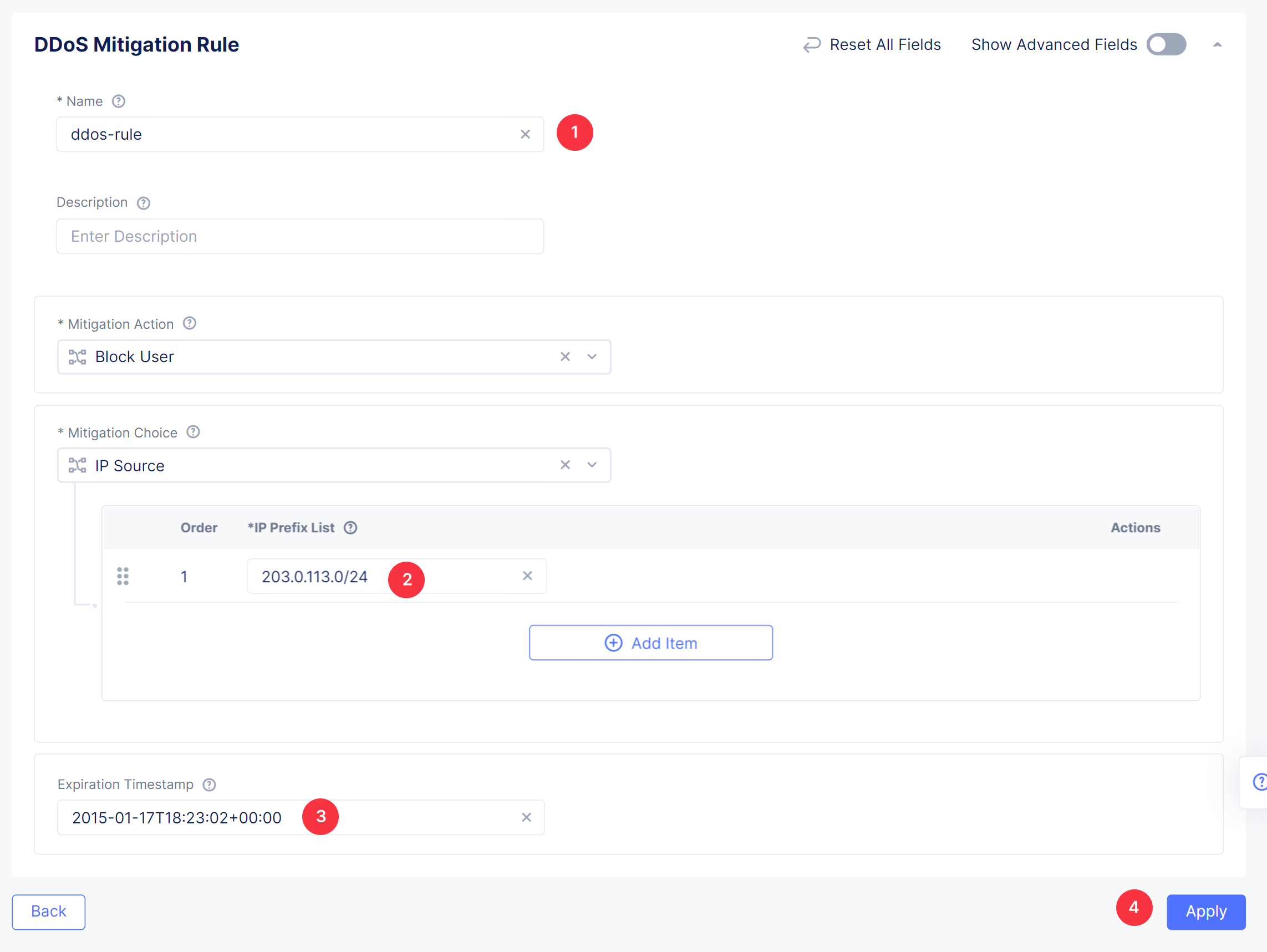Click the IP Prefix List help icon
The height and width of the screenshot is (952, 1267).
click(x=350, y=527)
